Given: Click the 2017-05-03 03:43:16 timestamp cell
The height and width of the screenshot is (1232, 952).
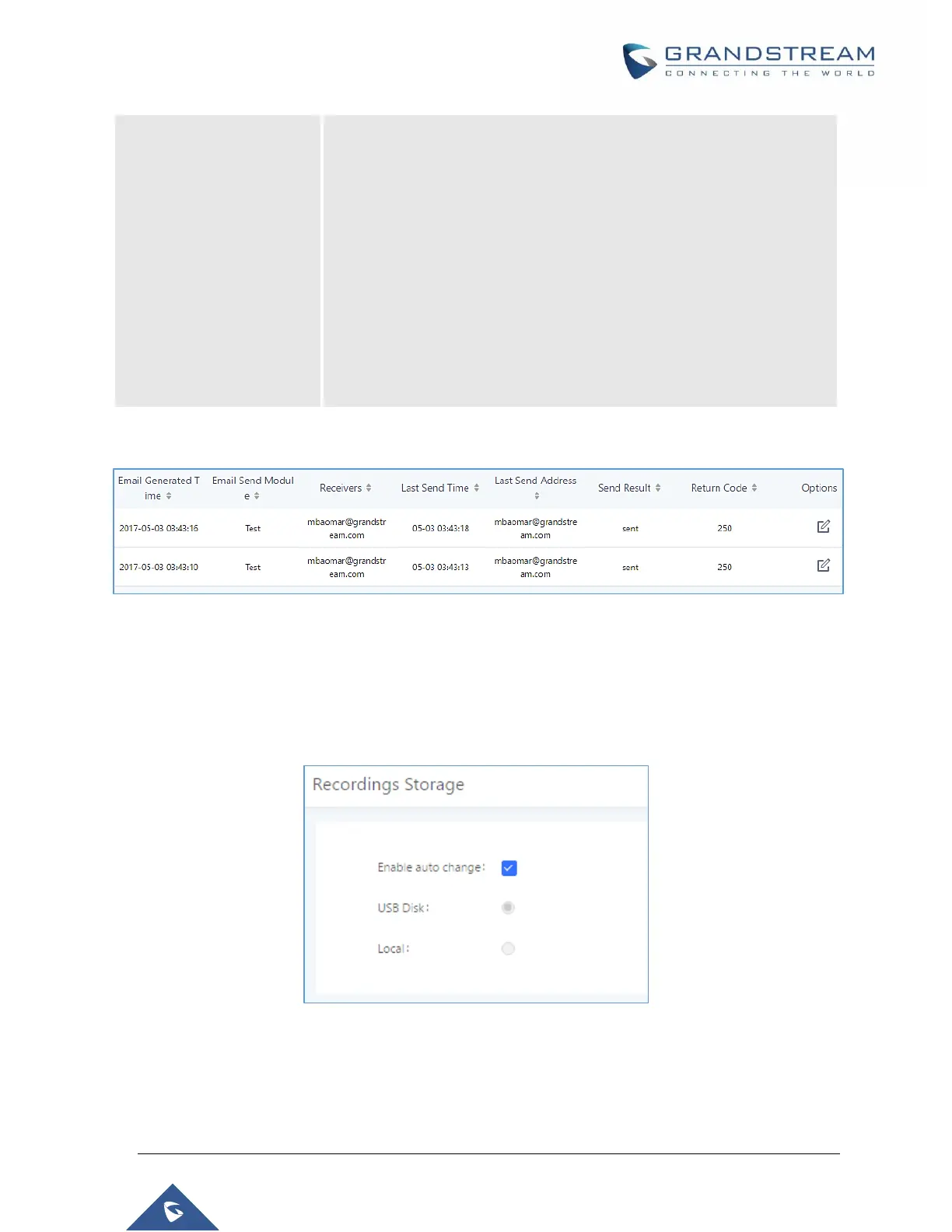Looking at the screenshot, I should pyautogui.click(x=159, y=528).
